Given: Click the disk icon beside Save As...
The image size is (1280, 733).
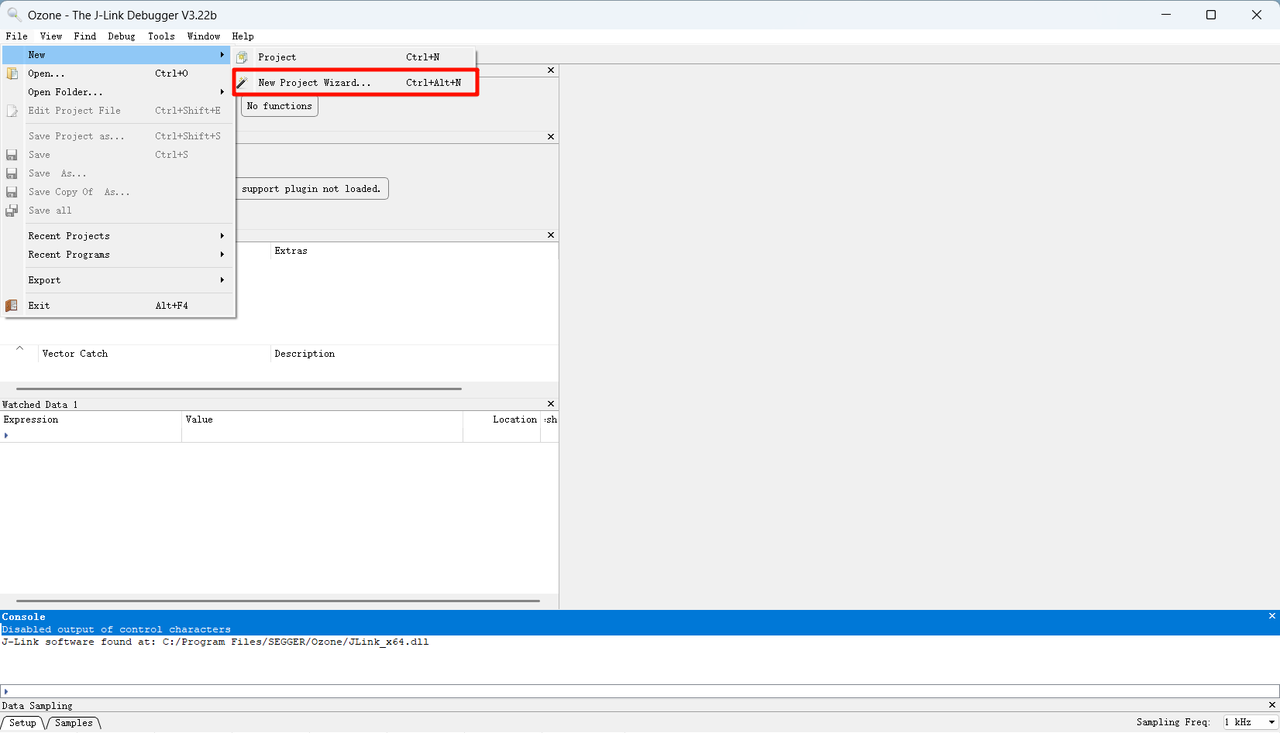Looking at the screenshot, I should pos(12,173).
